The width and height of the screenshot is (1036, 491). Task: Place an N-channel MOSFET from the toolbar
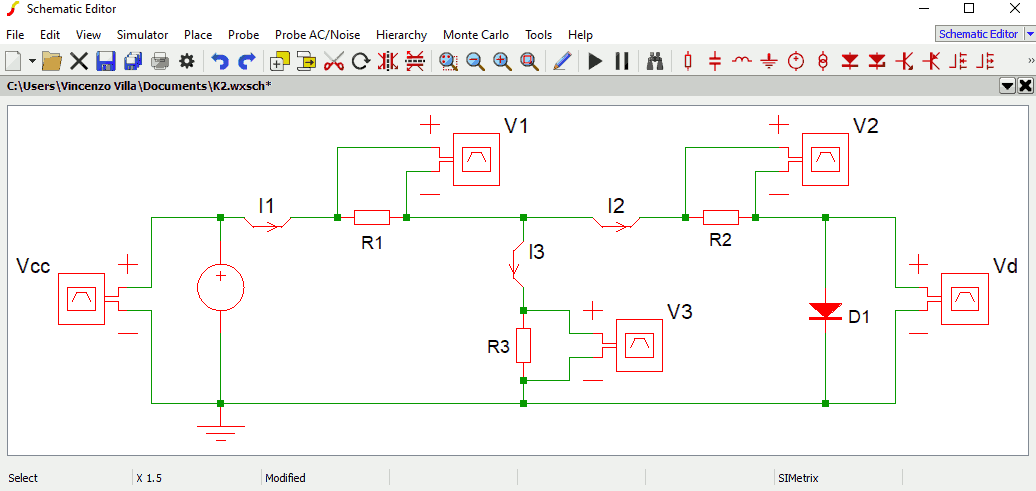click(958, 61)
